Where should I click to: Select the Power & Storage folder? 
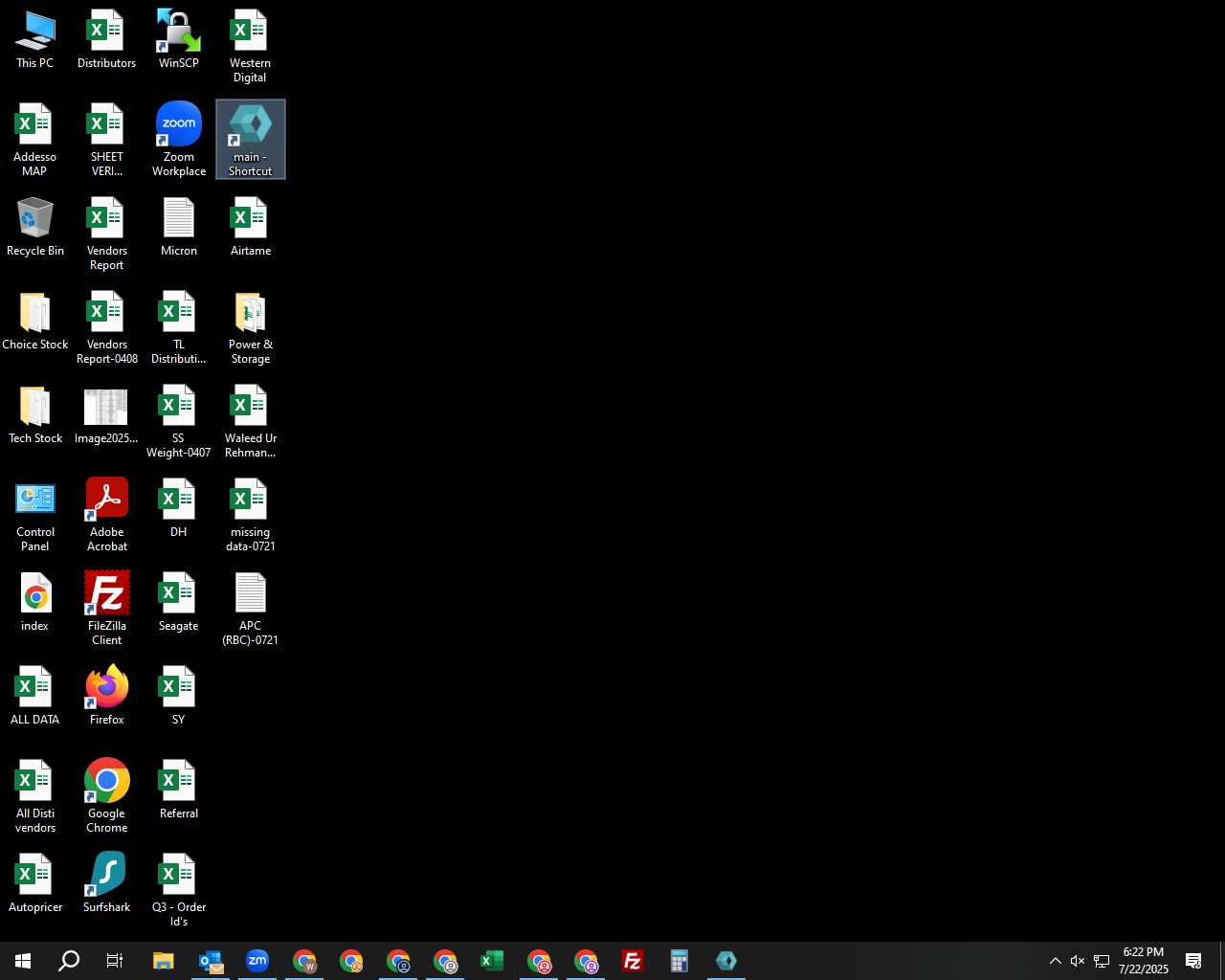point(250,328)
